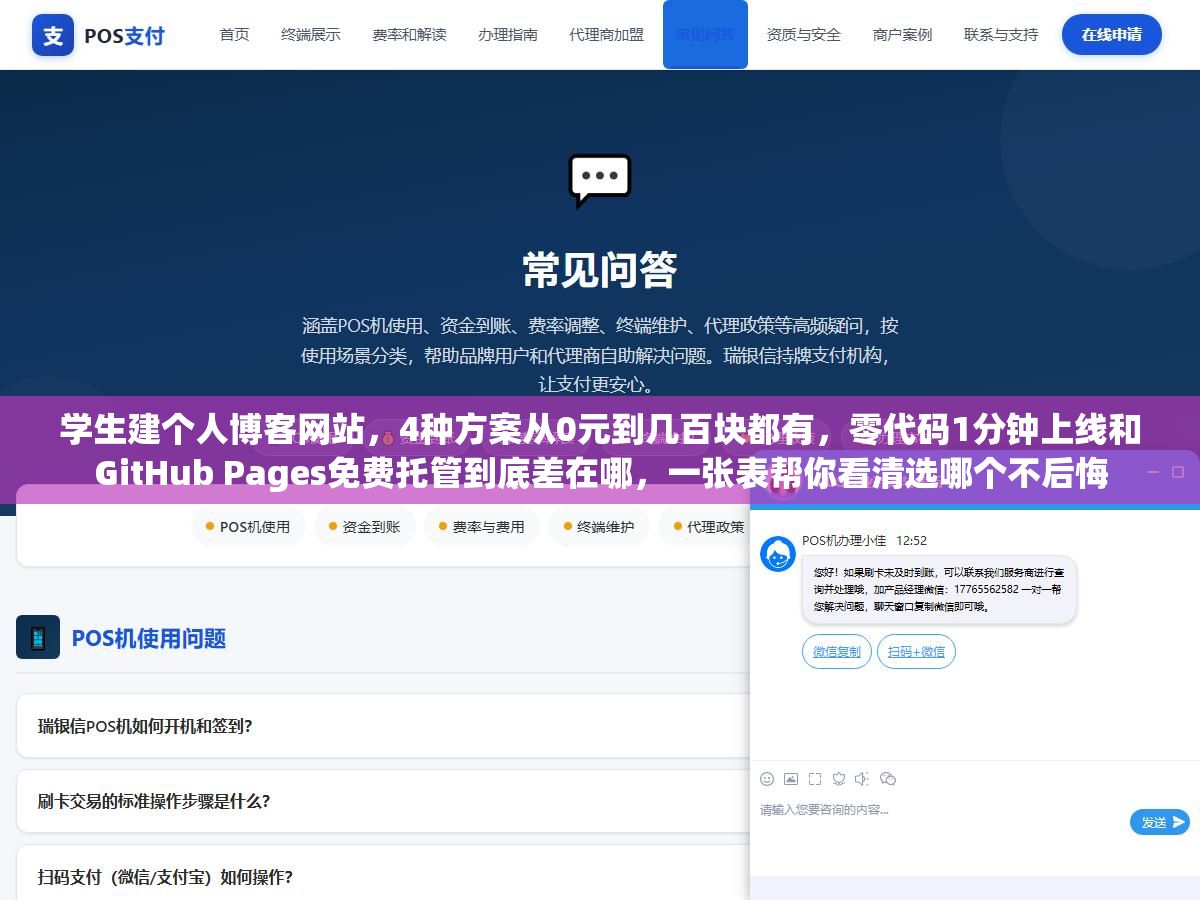Toggle the sound icon in chat
Image resolution: width=1200 pixels, height=900 pixels.
point(863,779)
